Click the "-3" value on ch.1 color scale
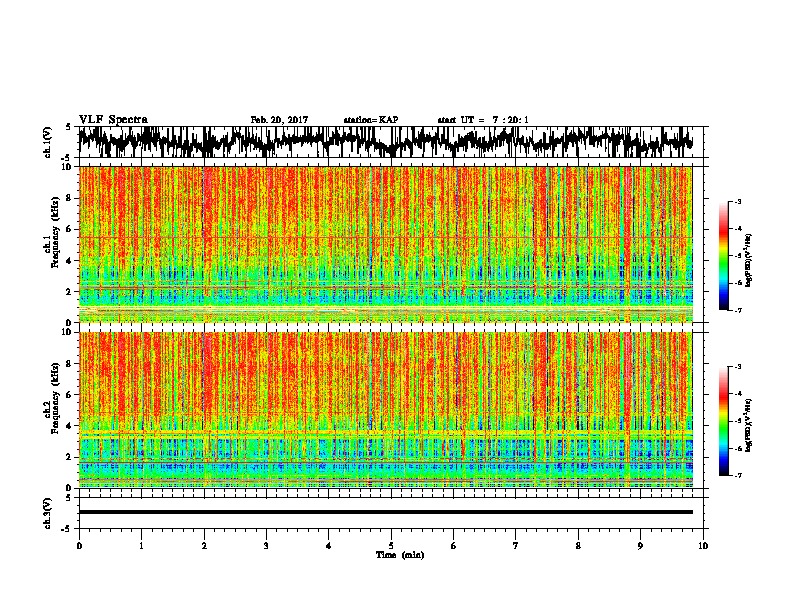Viewport: 792px width, 612px height. point(737,201)
